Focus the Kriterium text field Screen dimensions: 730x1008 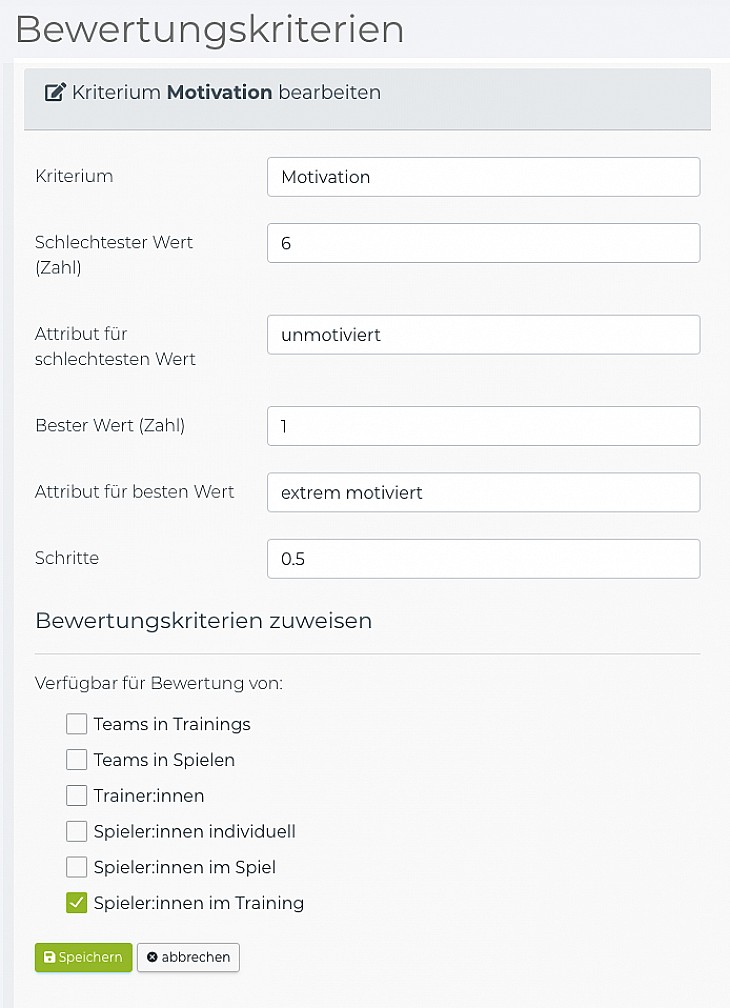483,177
